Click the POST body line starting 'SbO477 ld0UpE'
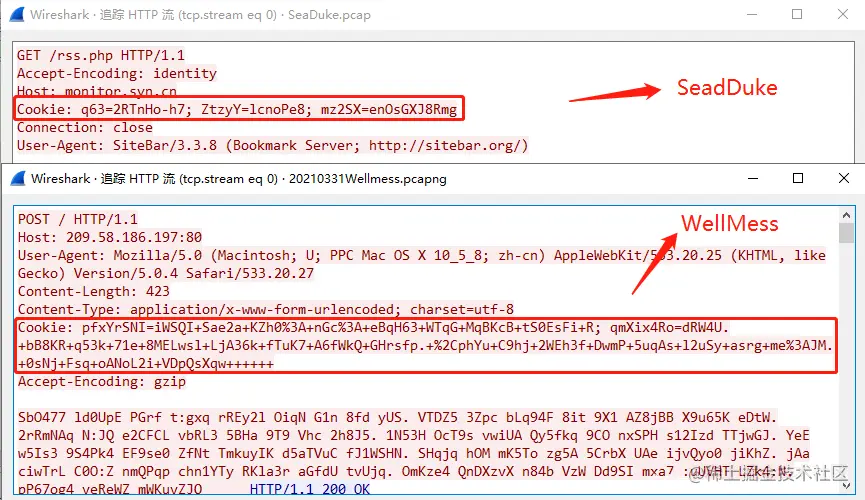The width and height of the screenshot is (865, 500). click(397, 417)
